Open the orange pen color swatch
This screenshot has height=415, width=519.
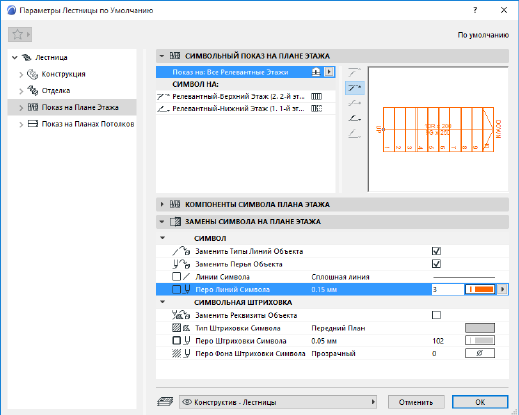point(480,289)
